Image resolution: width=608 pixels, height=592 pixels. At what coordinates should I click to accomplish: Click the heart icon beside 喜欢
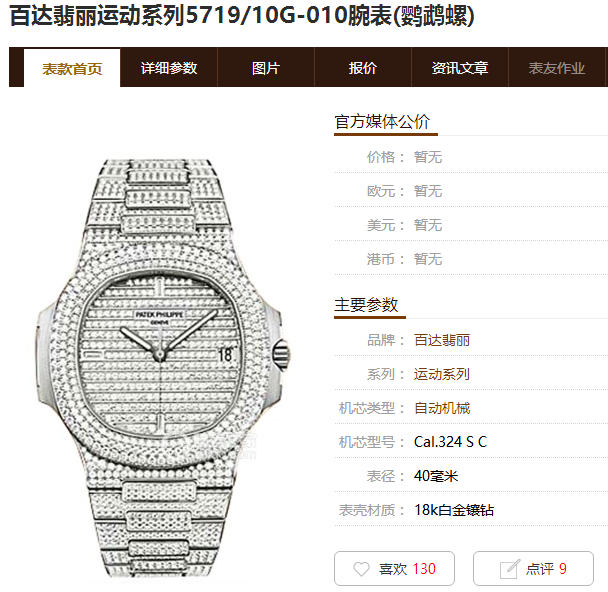coord(361,569)
